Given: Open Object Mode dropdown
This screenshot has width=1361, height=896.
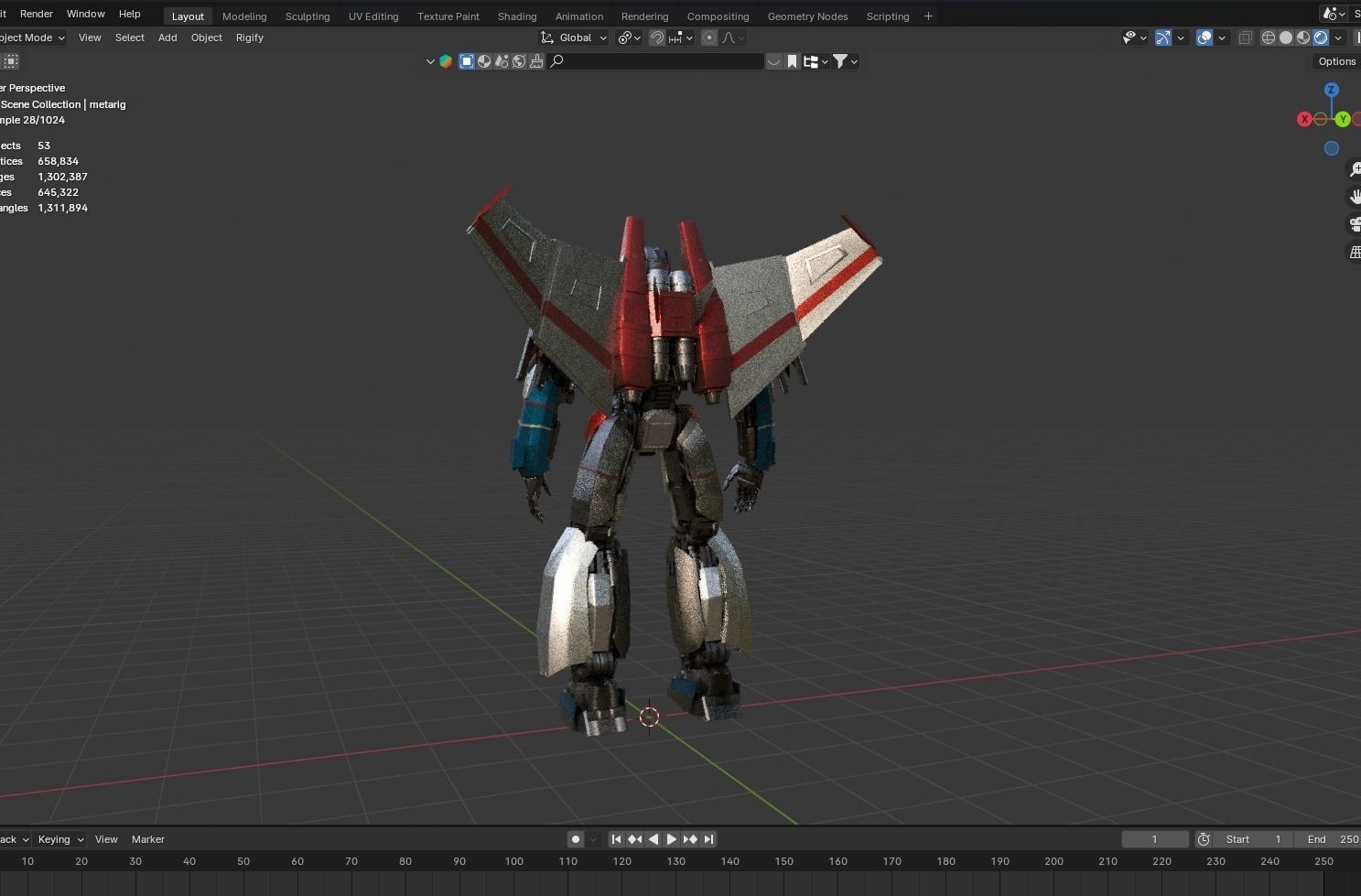Looking at the screenshot, I should 31,38.
